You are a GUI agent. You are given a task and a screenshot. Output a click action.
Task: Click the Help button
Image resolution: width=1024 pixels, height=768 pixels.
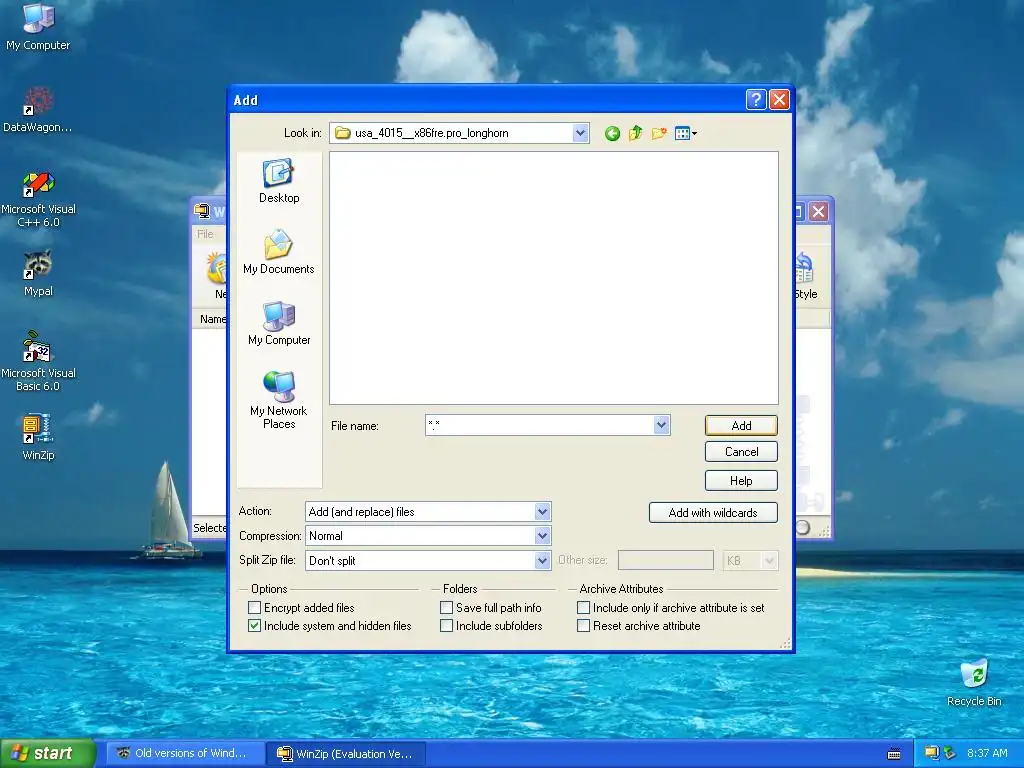(741, 481)
